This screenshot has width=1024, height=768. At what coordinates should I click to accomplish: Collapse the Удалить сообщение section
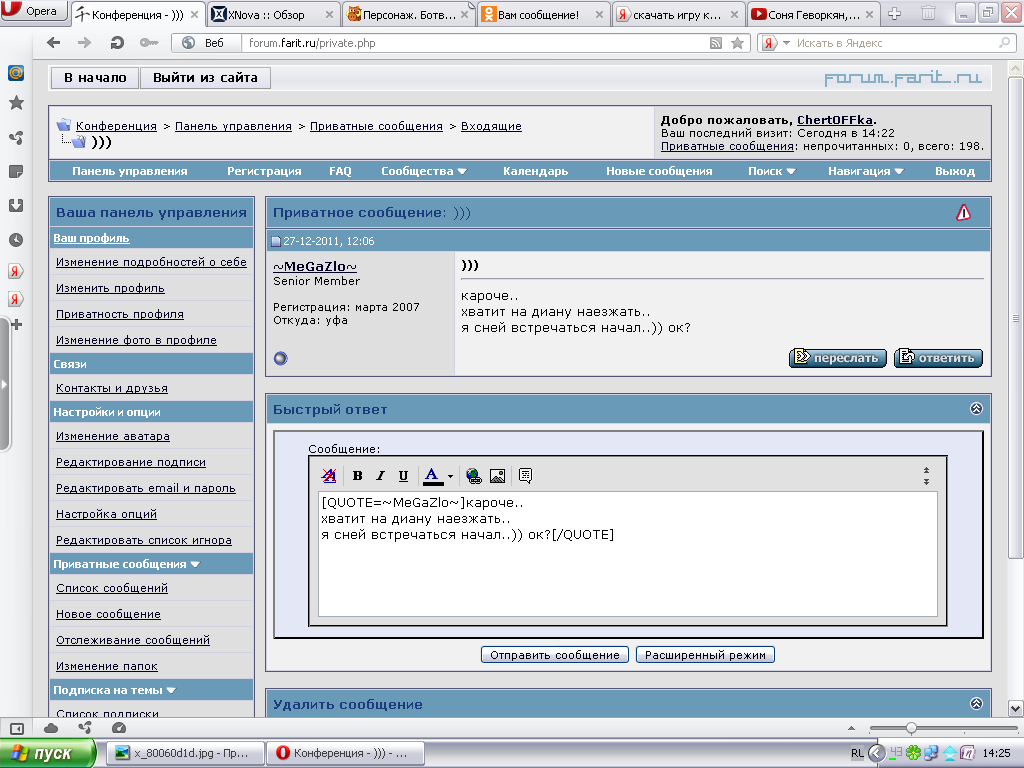[976, 703]
